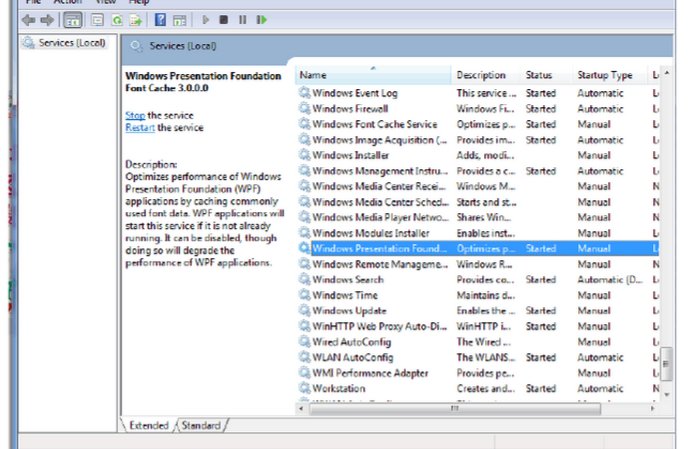Switch to the Standard tab
Image resolution: width=700 pixels, height=449 pixels.
point(201,425)
